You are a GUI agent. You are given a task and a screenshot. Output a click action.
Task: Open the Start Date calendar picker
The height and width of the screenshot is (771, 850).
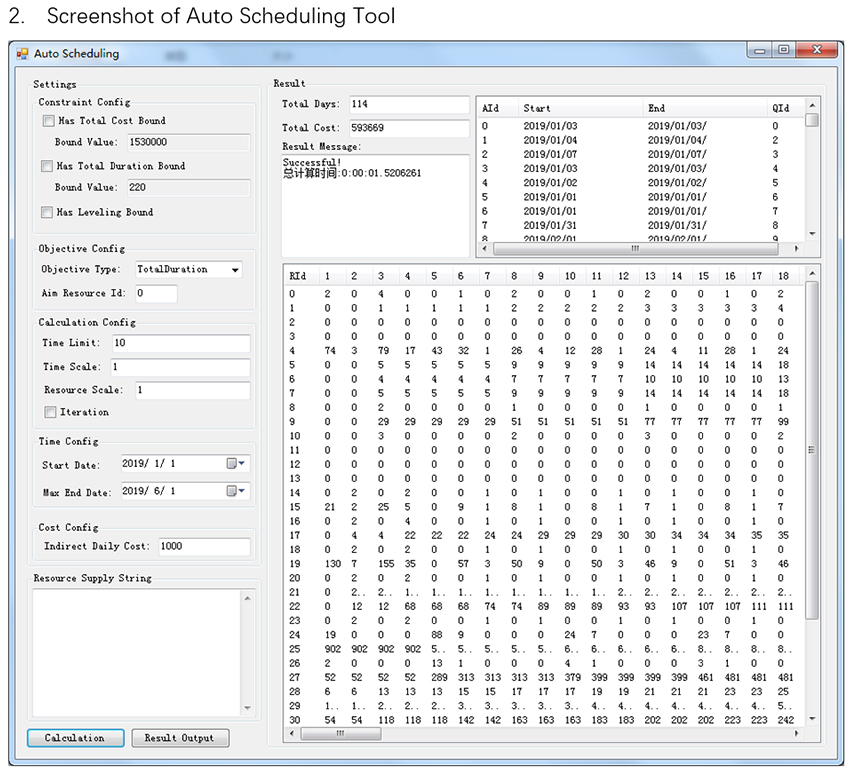coord(236,464)
